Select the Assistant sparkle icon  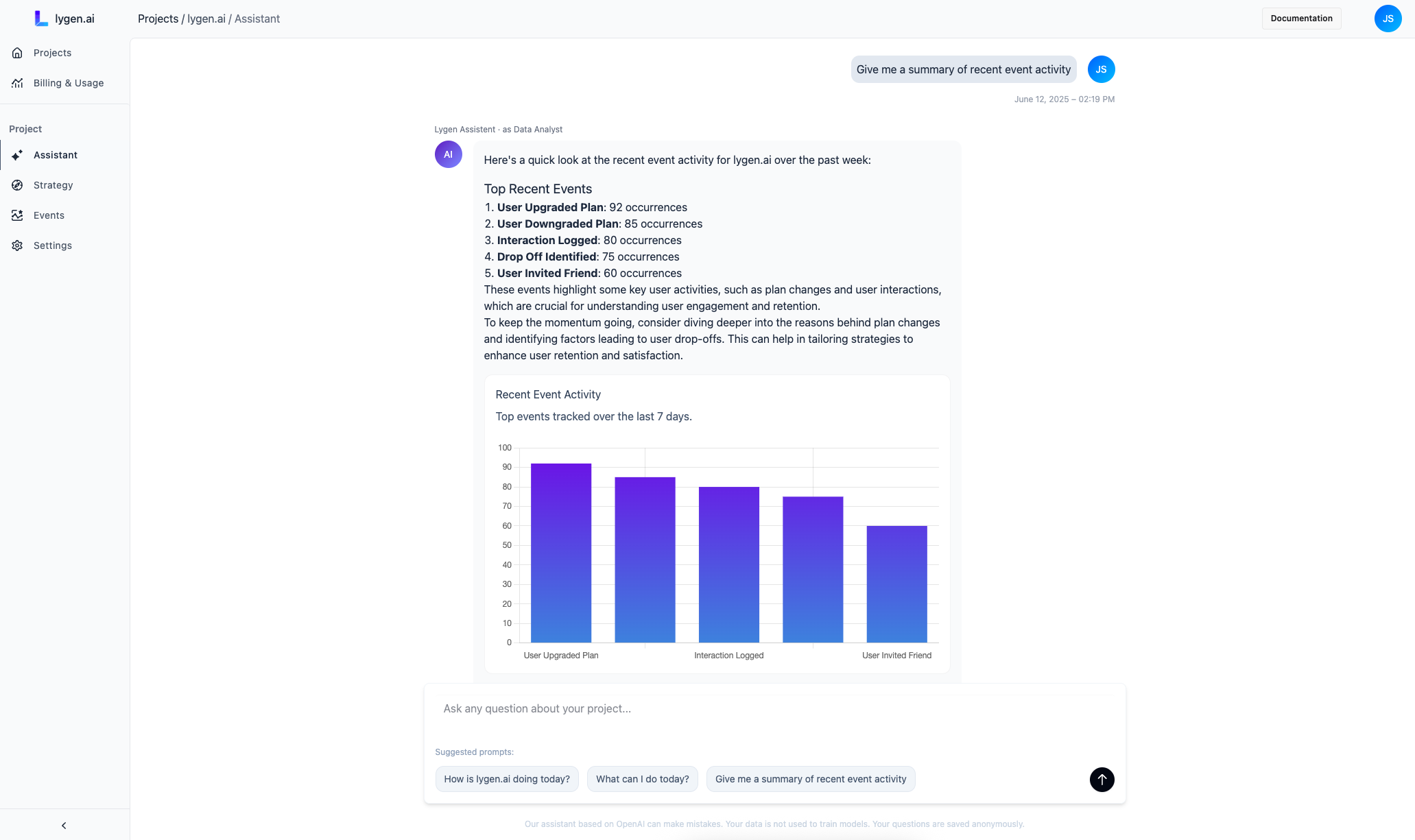click(x=18, y=155)
